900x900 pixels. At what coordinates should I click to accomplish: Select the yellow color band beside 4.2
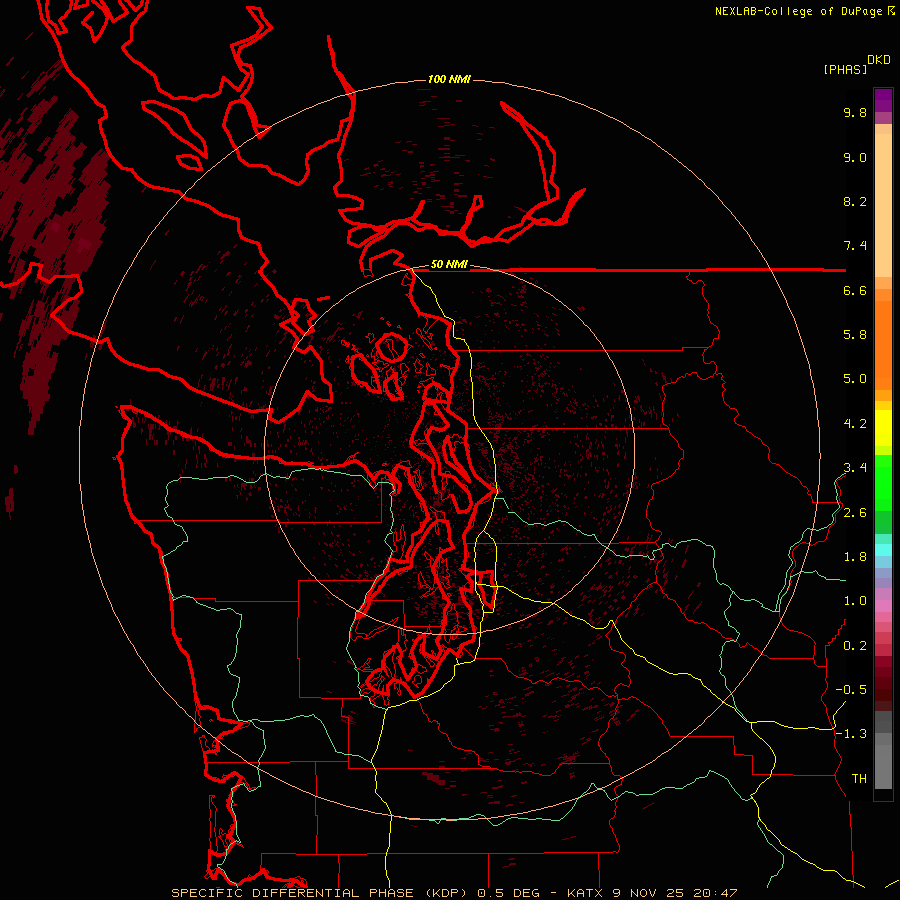(883, 428)
